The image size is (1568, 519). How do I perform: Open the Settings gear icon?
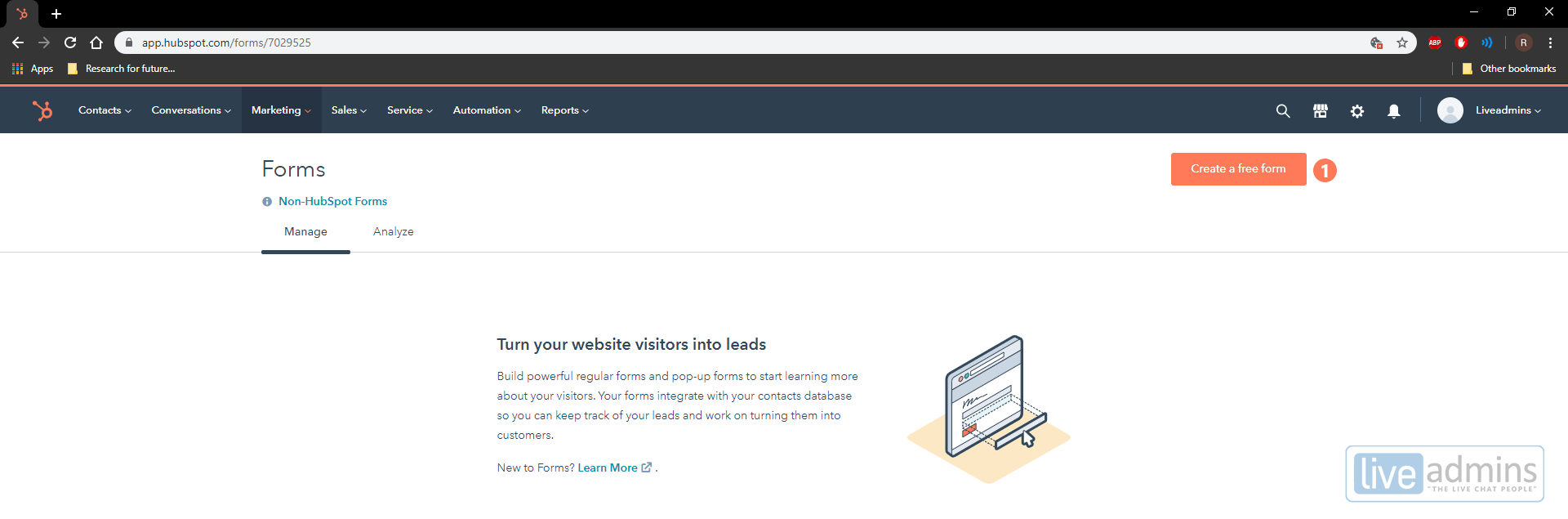1356,111
